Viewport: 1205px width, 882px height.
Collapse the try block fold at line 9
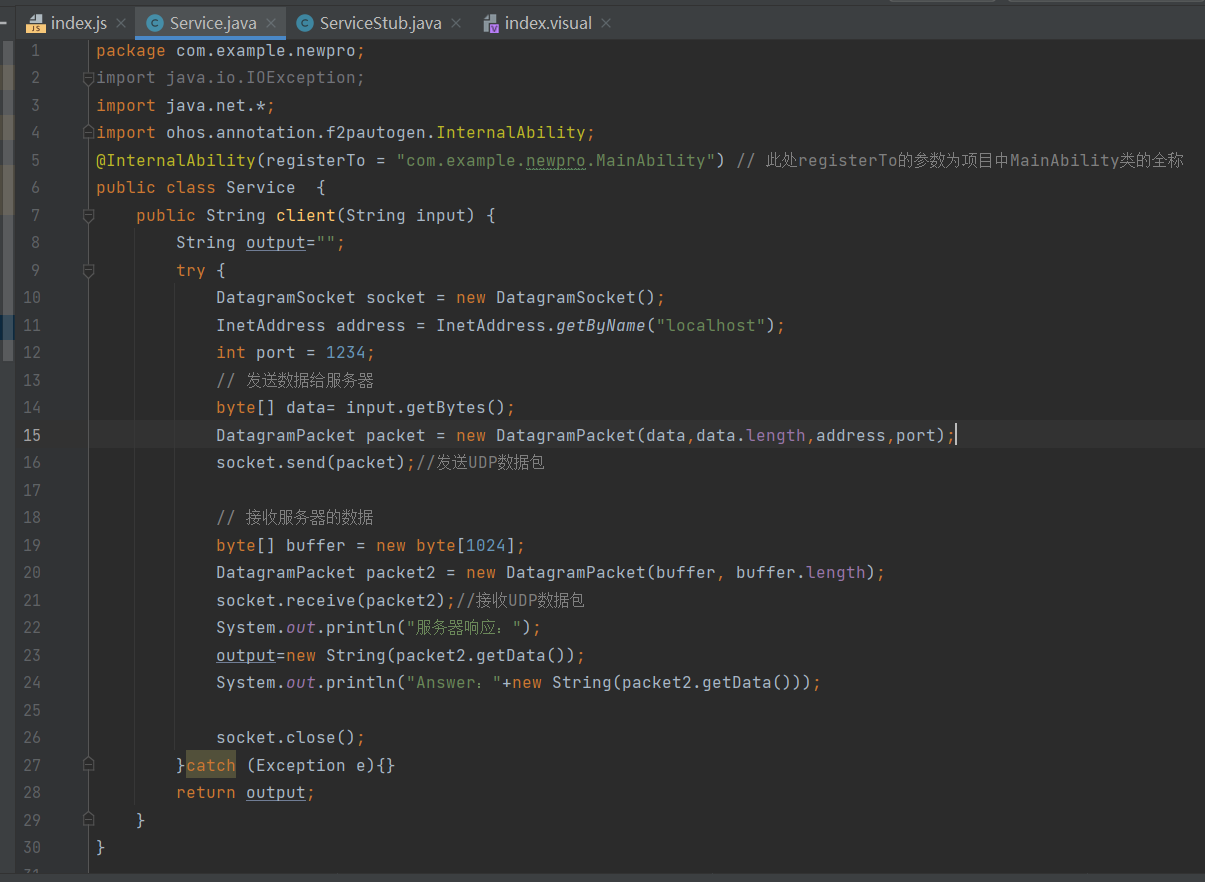tap(88, 270)
